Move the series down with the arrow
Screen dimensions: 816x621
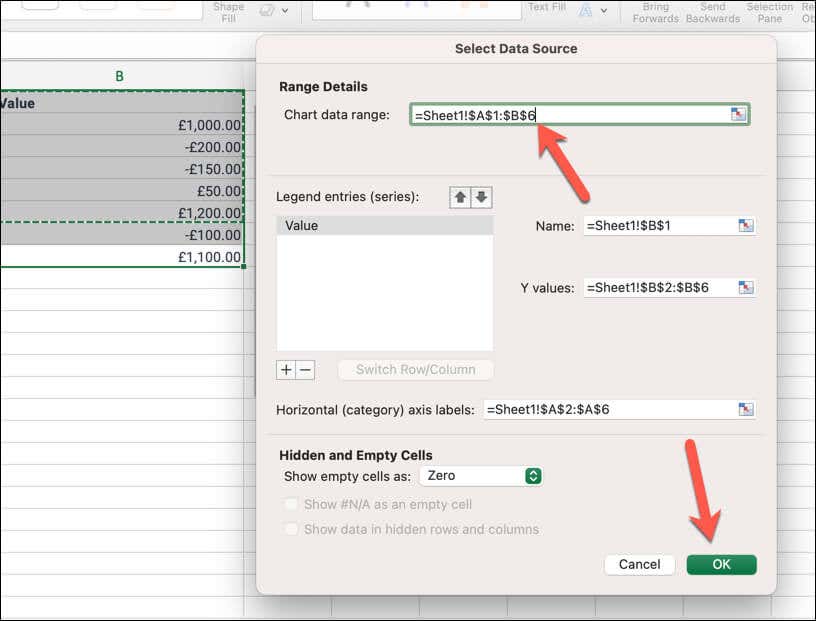click(x=482, y=197)
